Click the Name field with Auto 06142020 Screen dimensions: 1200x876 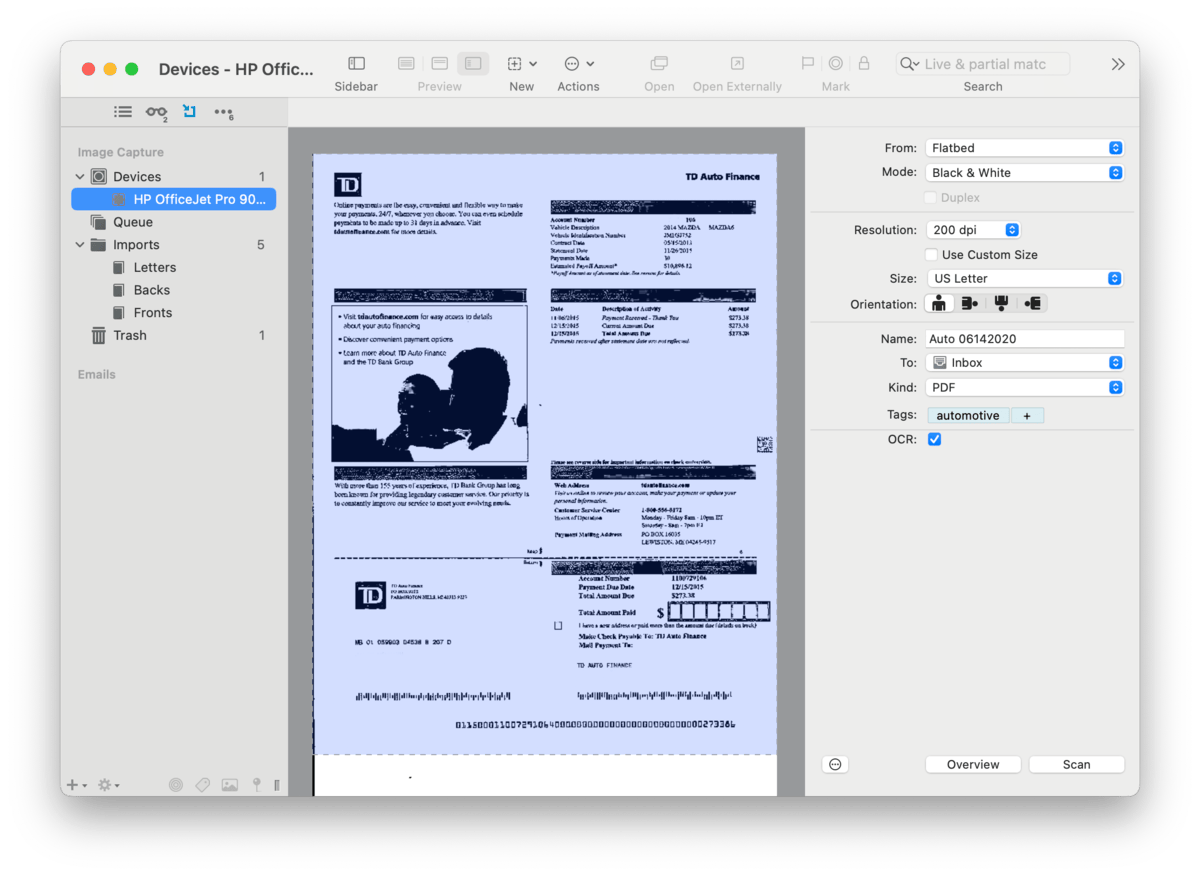click(1024, 339)
